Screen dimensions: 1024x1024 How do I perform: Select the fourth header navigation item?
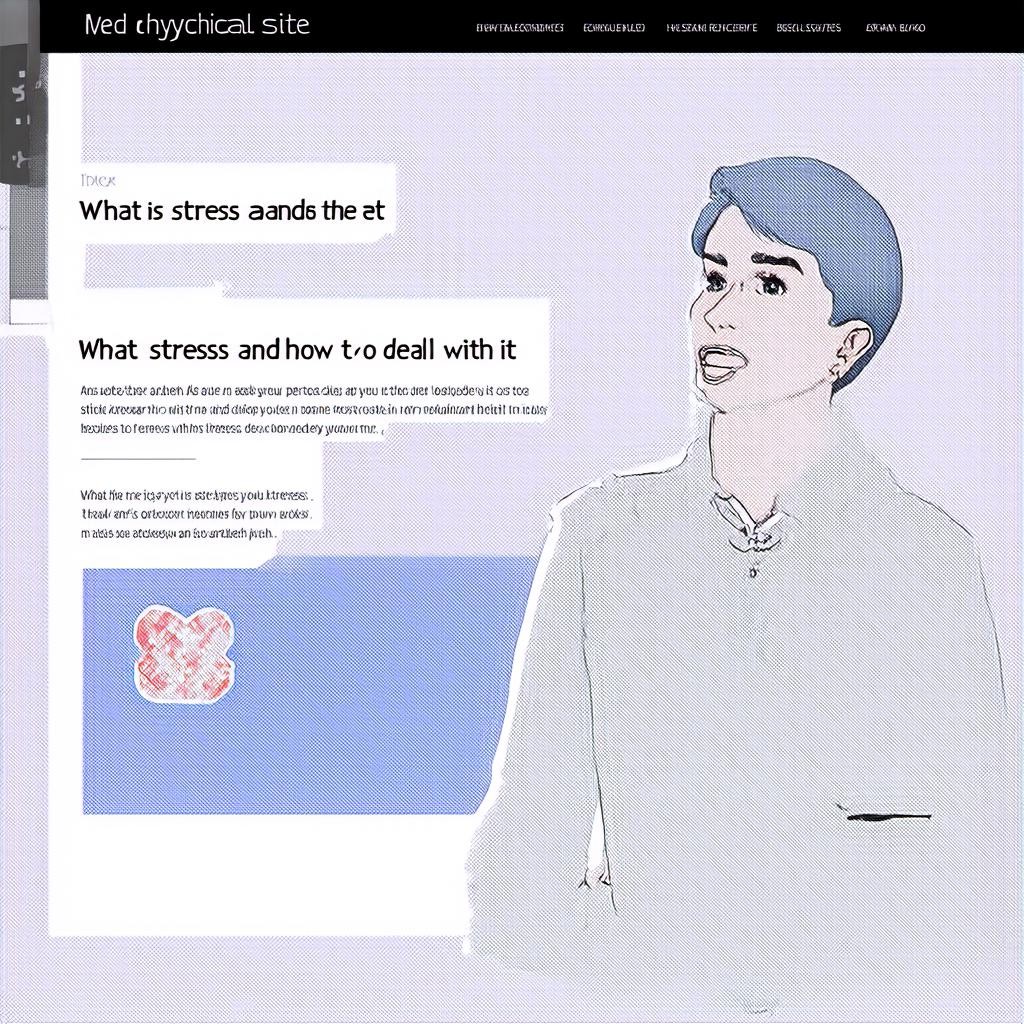(x=808, y=27)
